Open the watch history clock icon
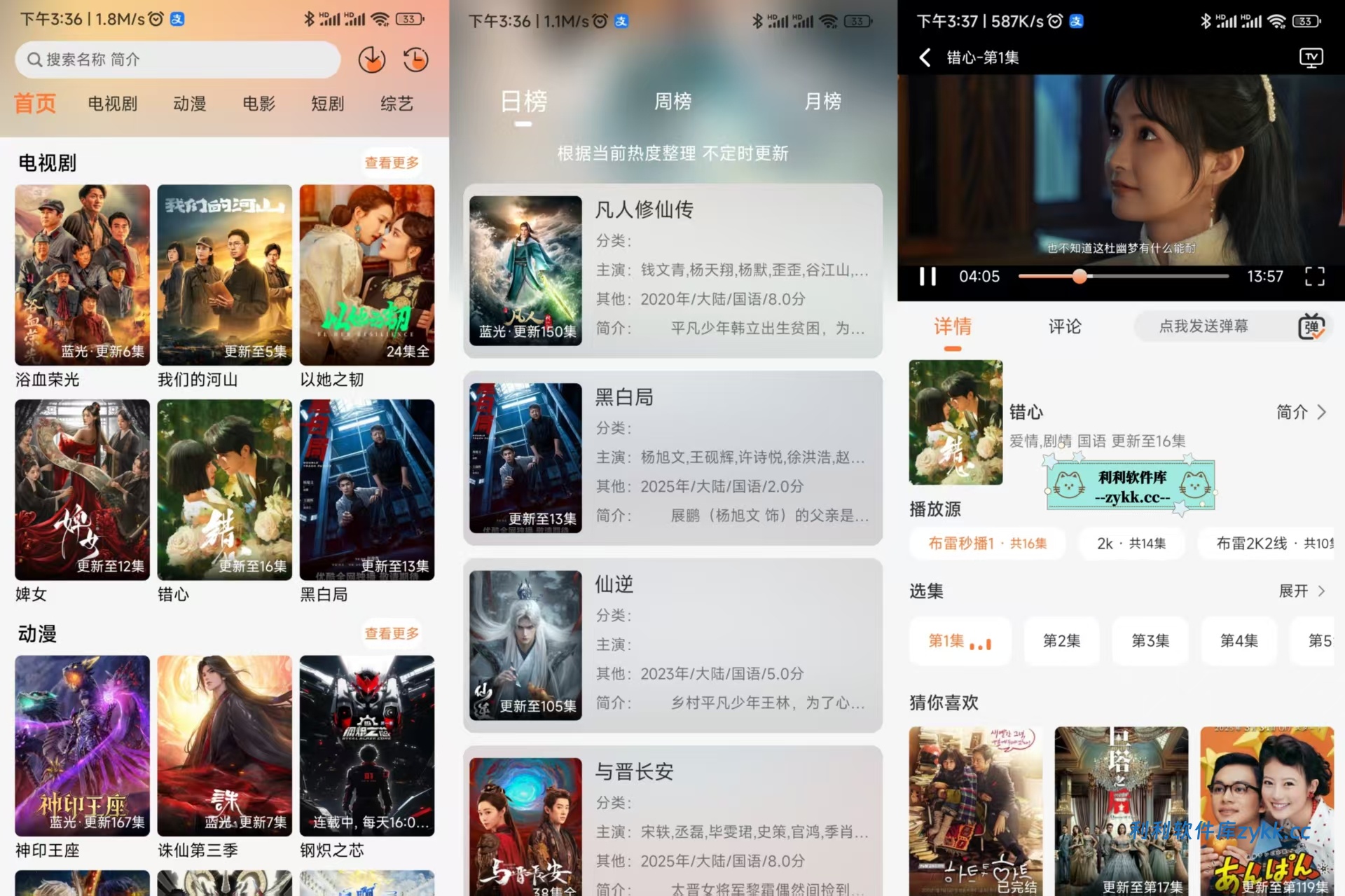Screen dimensions: 1345x896 416,60
